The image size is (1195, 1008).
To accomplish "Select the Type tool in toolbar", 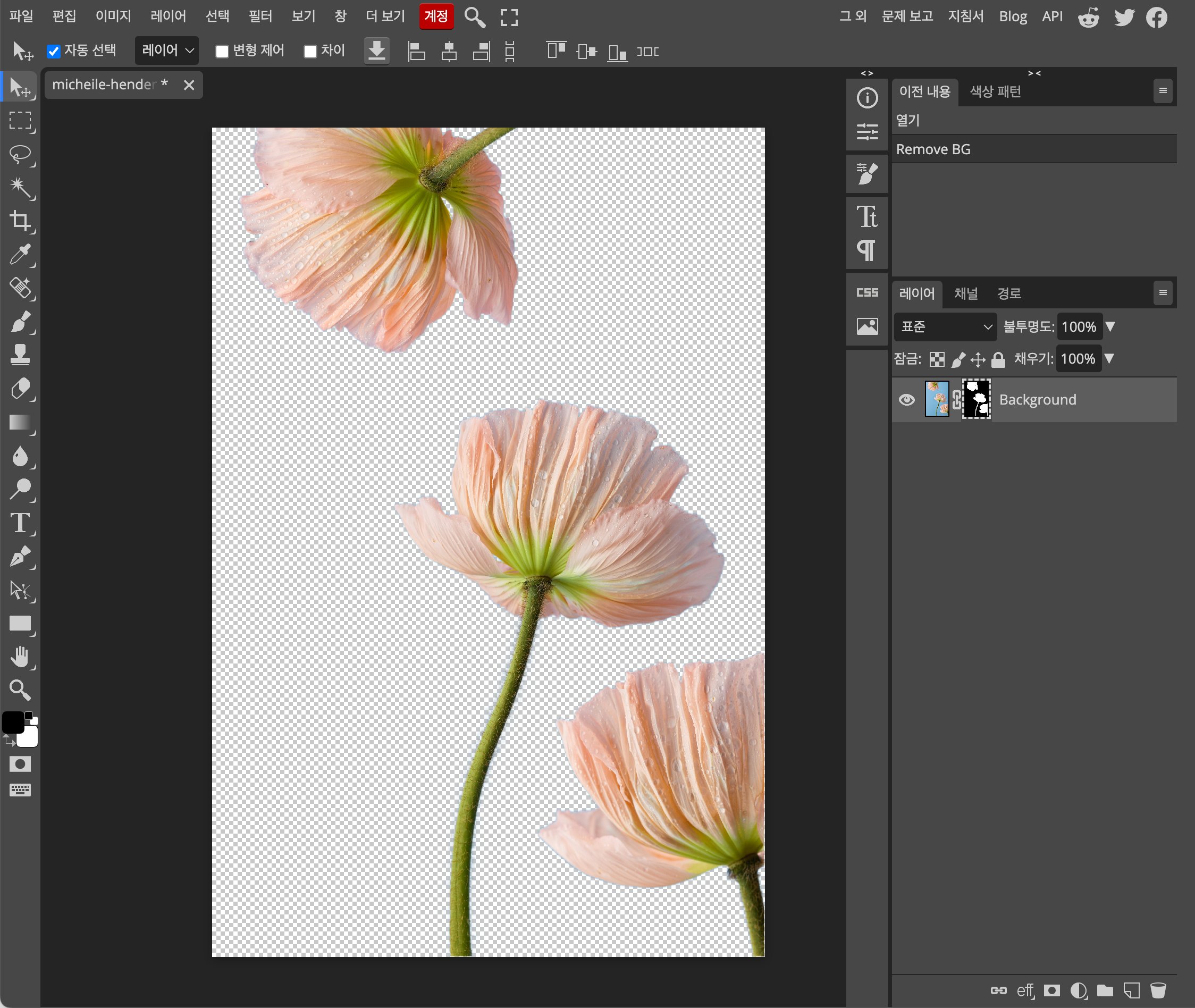I will [20, 523].
